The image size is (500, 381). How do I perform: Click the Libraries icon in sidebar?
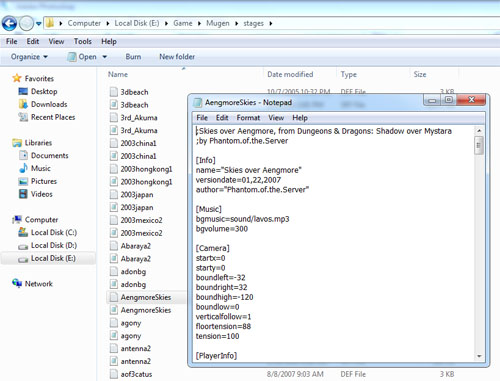click(17, 143)
